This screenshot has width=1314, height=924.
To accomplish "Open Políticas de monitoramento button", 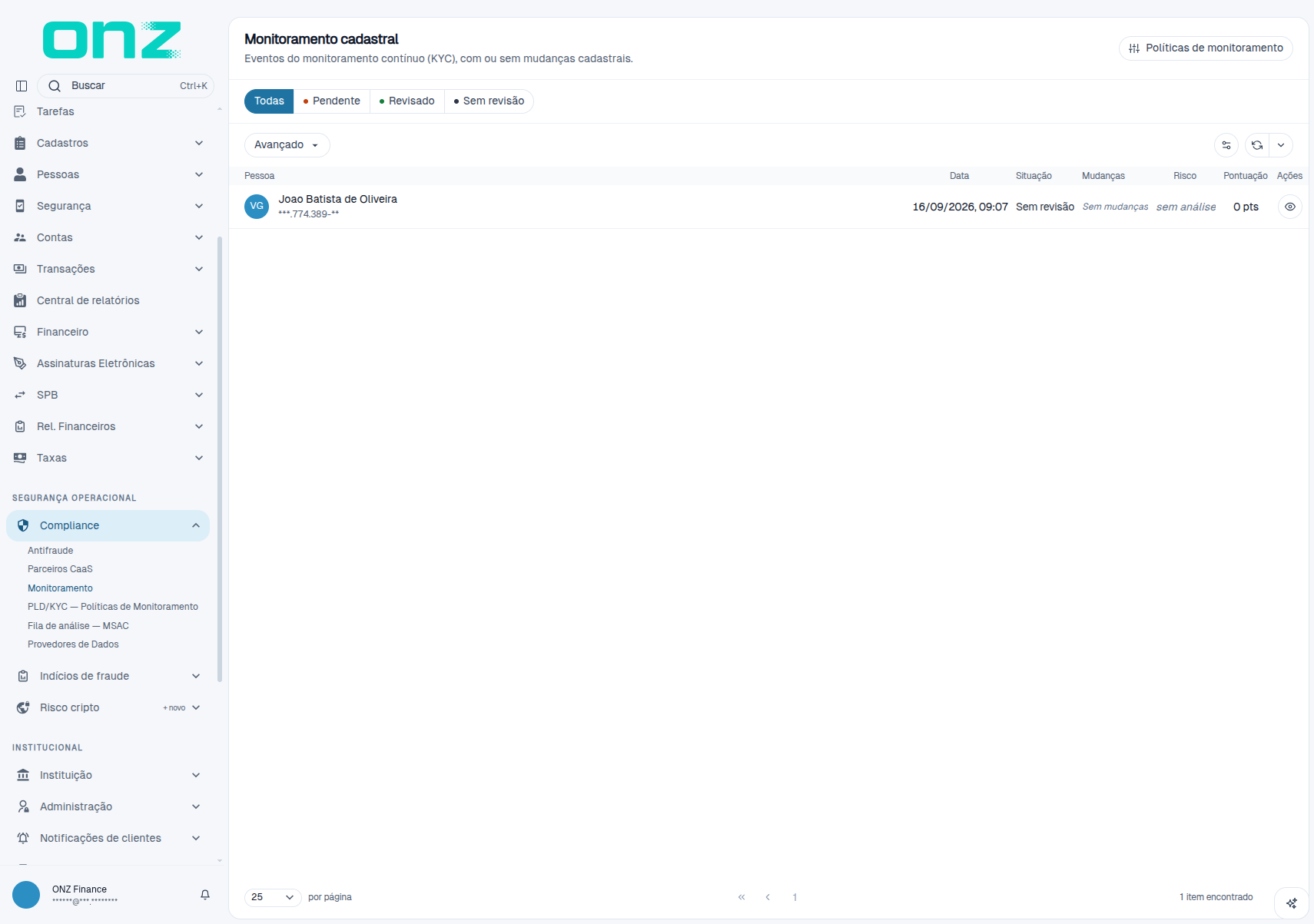I will (1206, 48).
